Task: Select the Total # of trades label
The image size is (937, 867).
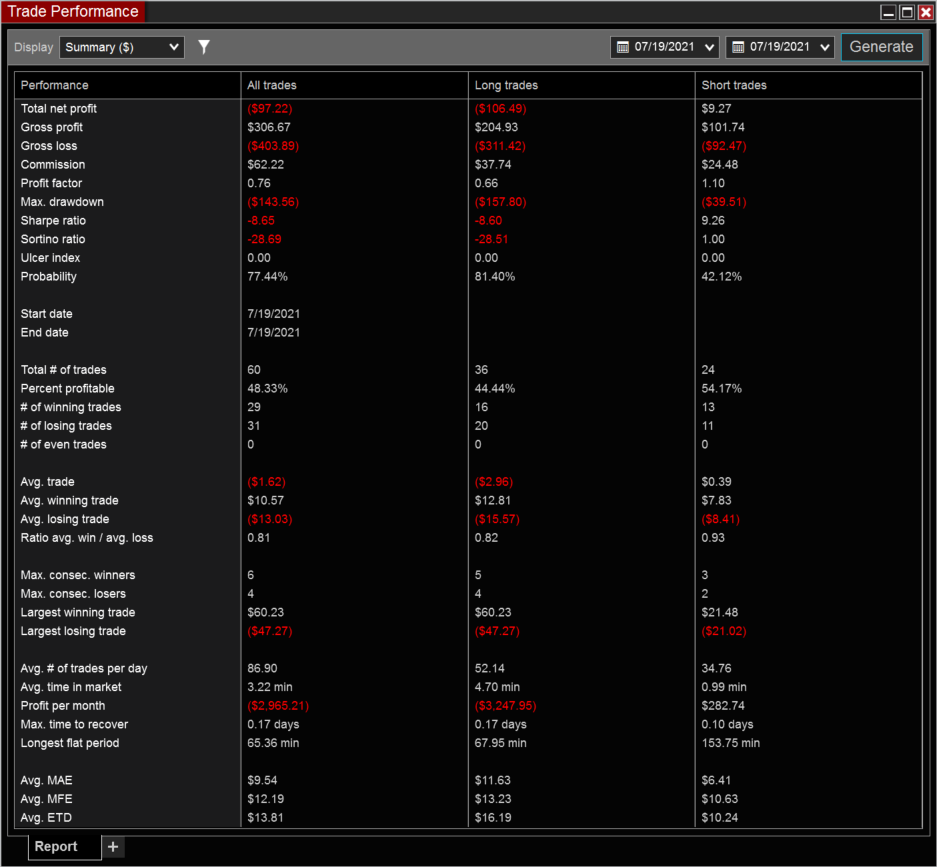Action: click(x=63, y=369)
